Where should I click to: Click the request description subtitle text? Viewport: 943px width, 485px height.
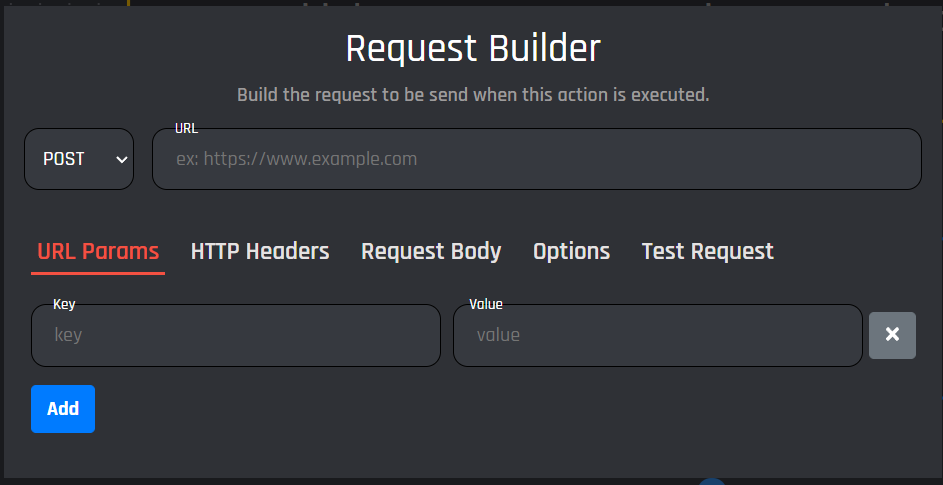point(473,96)
